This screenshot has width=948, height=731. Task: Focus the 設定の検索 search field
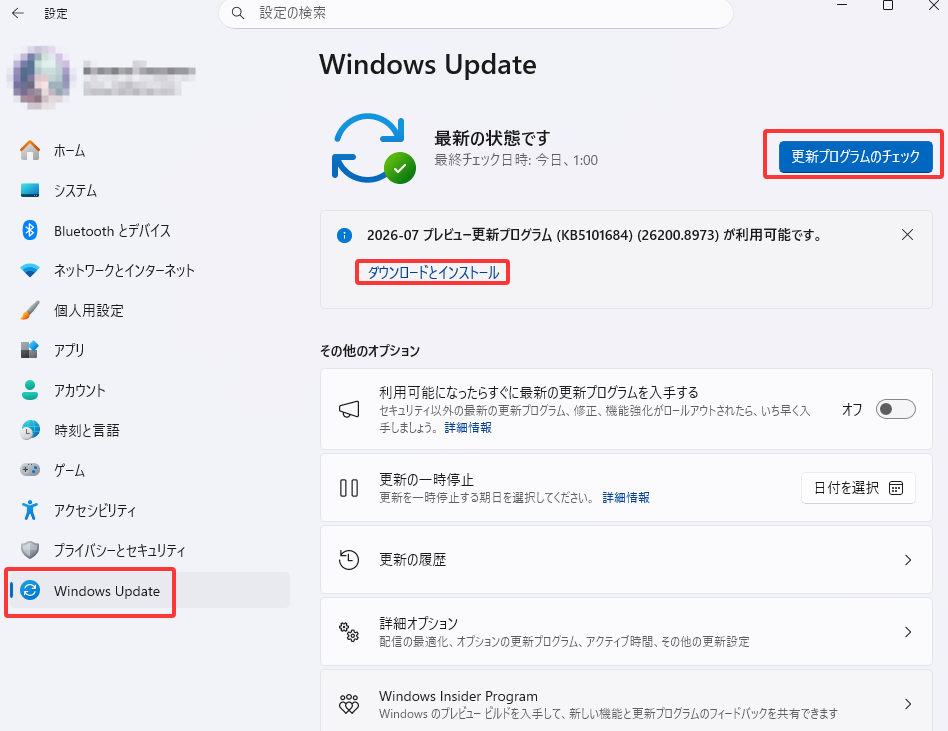(476, 13)
